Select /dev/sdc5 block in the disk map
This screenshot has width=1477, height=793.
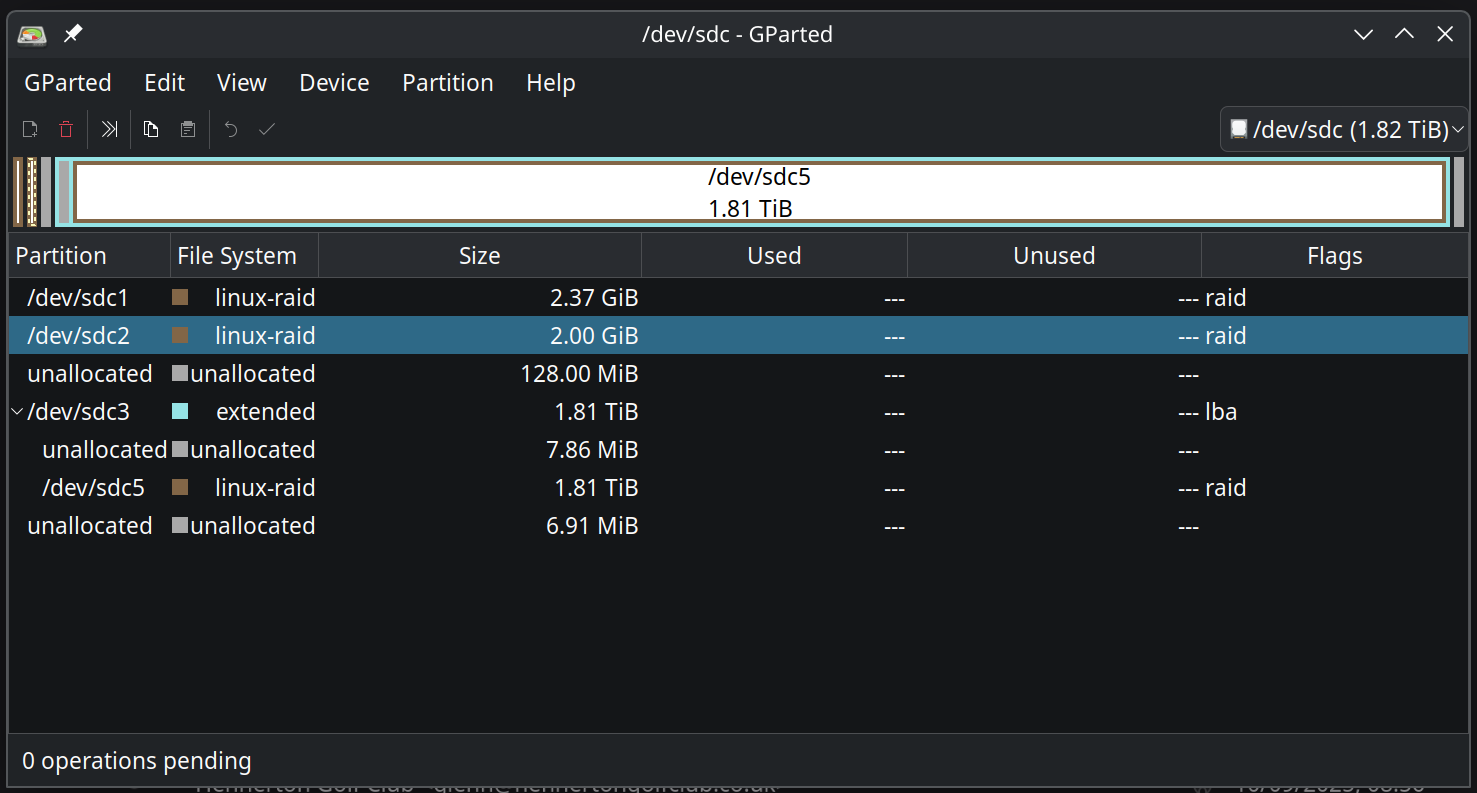pyautogui.click(x=758, y=192)
